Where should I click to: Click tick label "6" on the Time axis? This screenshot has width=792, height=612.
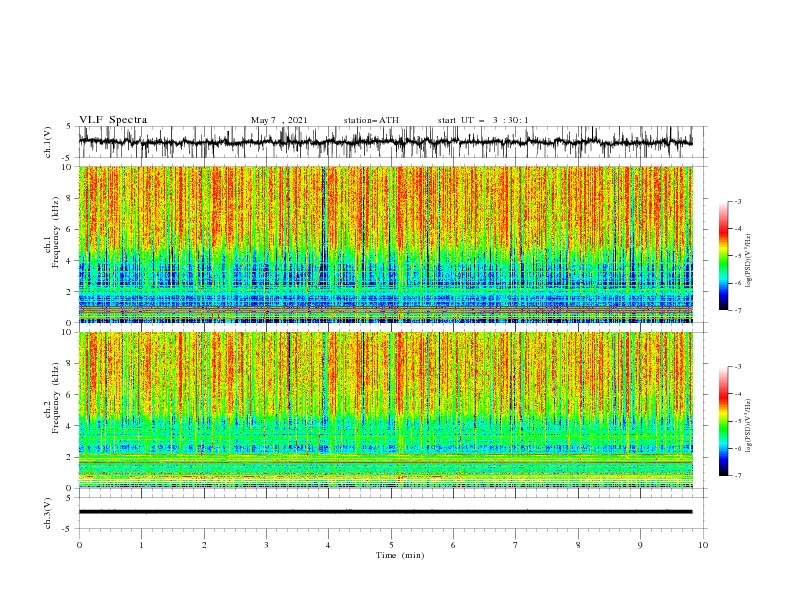[453, 545]
